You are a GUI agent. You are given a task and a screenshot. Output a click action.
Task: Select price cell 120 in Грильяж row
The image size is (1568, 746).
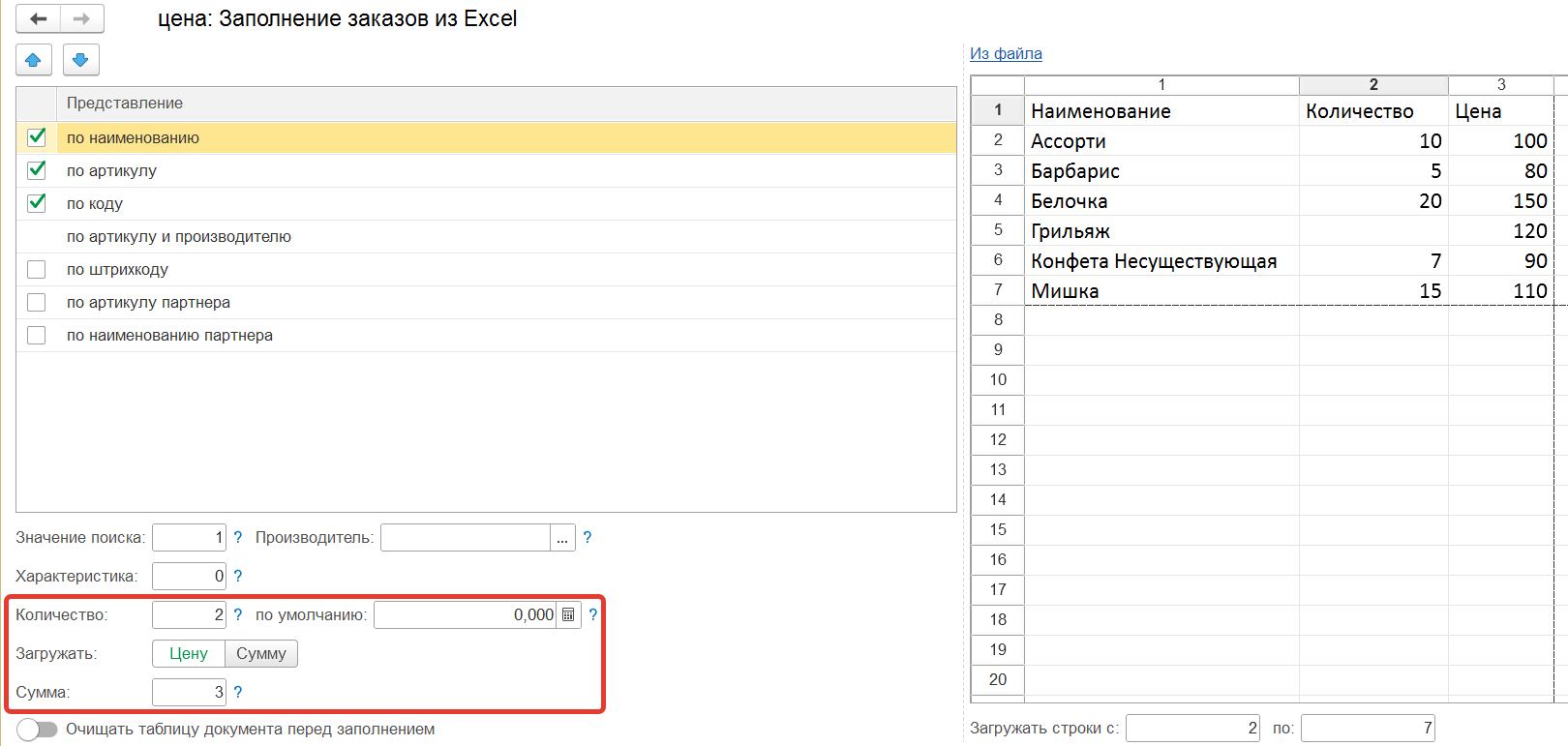pos(1501,231)
